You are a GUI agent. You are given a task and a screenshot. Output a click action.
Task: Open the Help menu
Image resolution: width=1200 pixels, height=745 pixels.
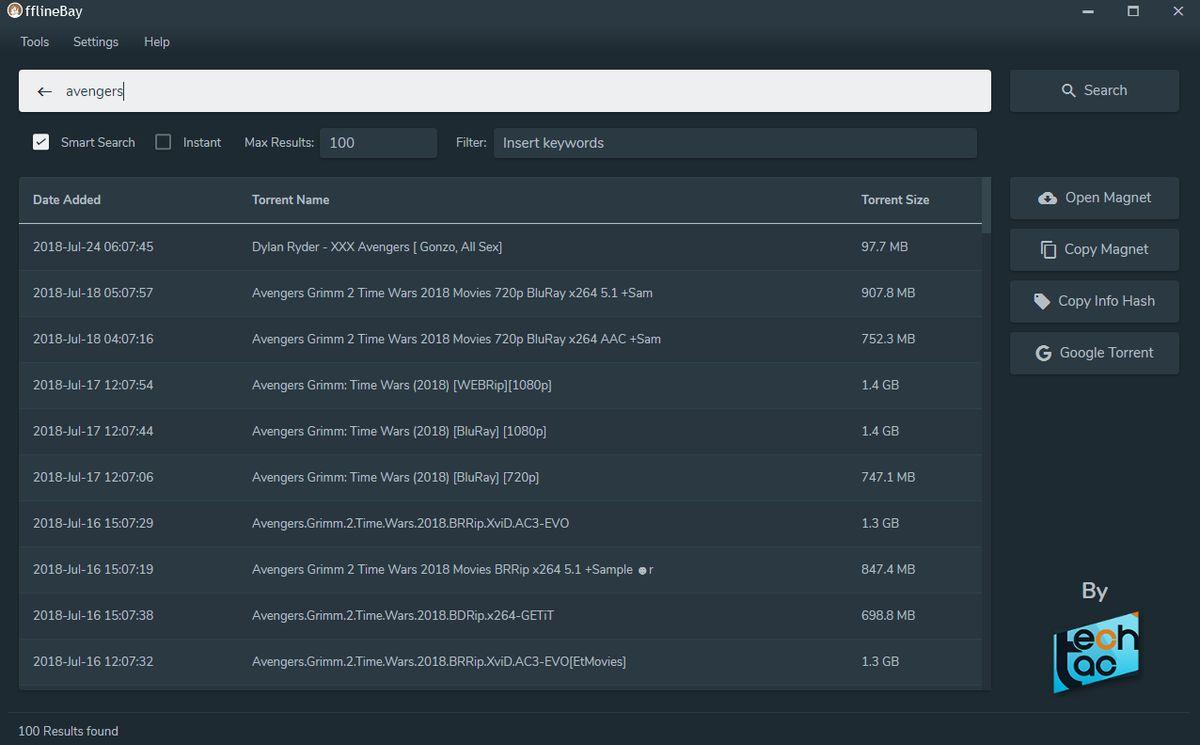tap(157, 42)
